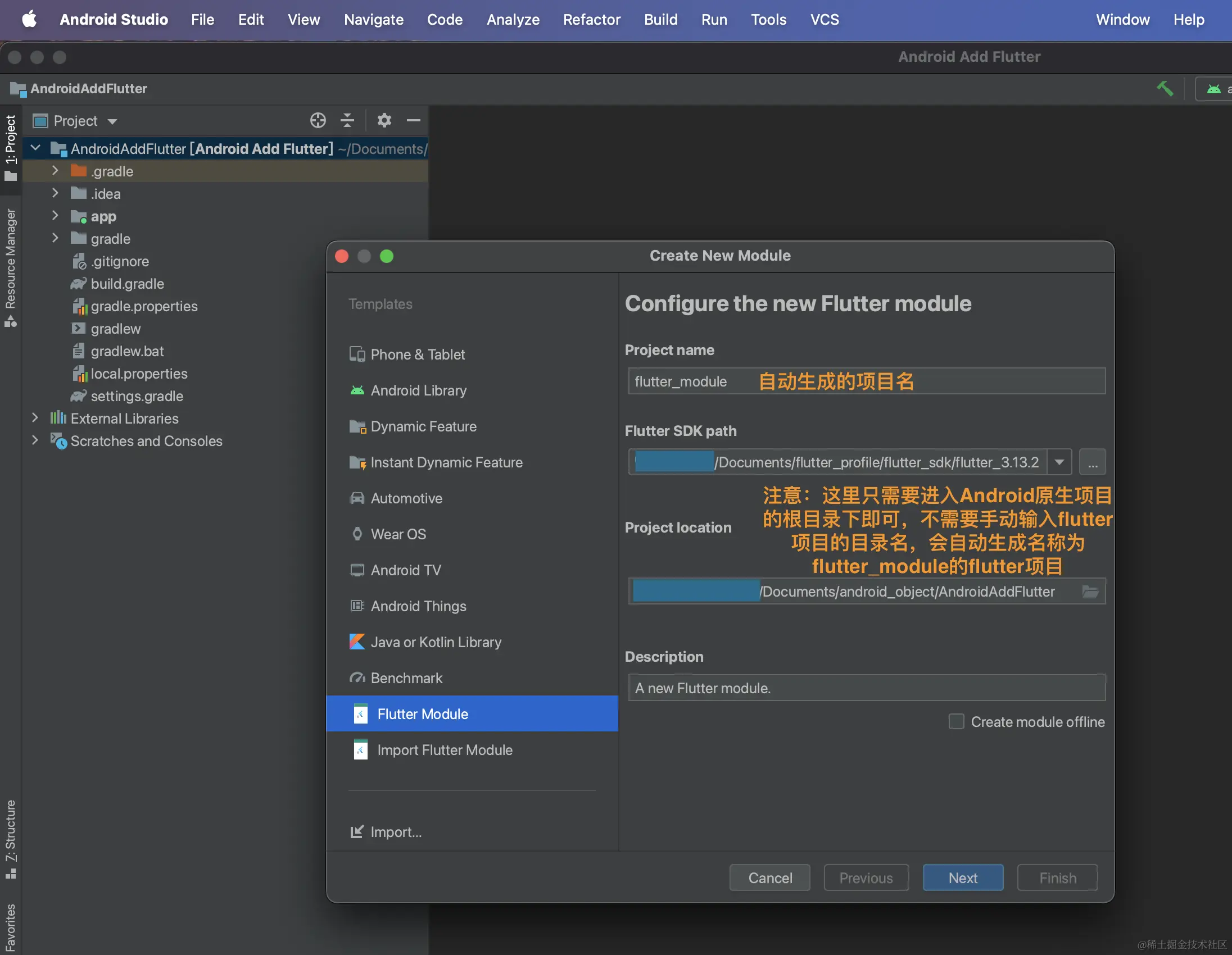Expand the app folder
Screen dimensions: 1232x955
point(55,216)
